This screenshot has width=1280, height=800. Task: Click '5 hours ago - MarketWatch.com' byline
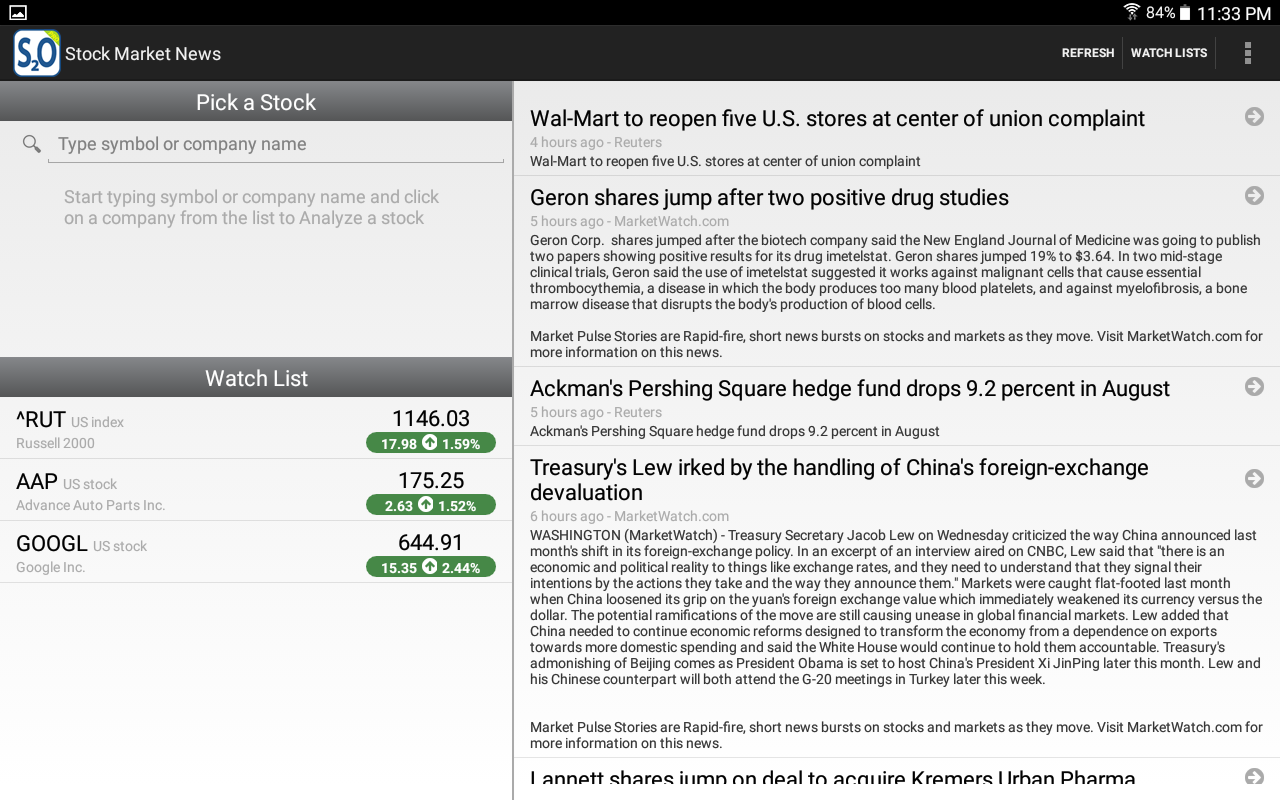tap(629, 221)
